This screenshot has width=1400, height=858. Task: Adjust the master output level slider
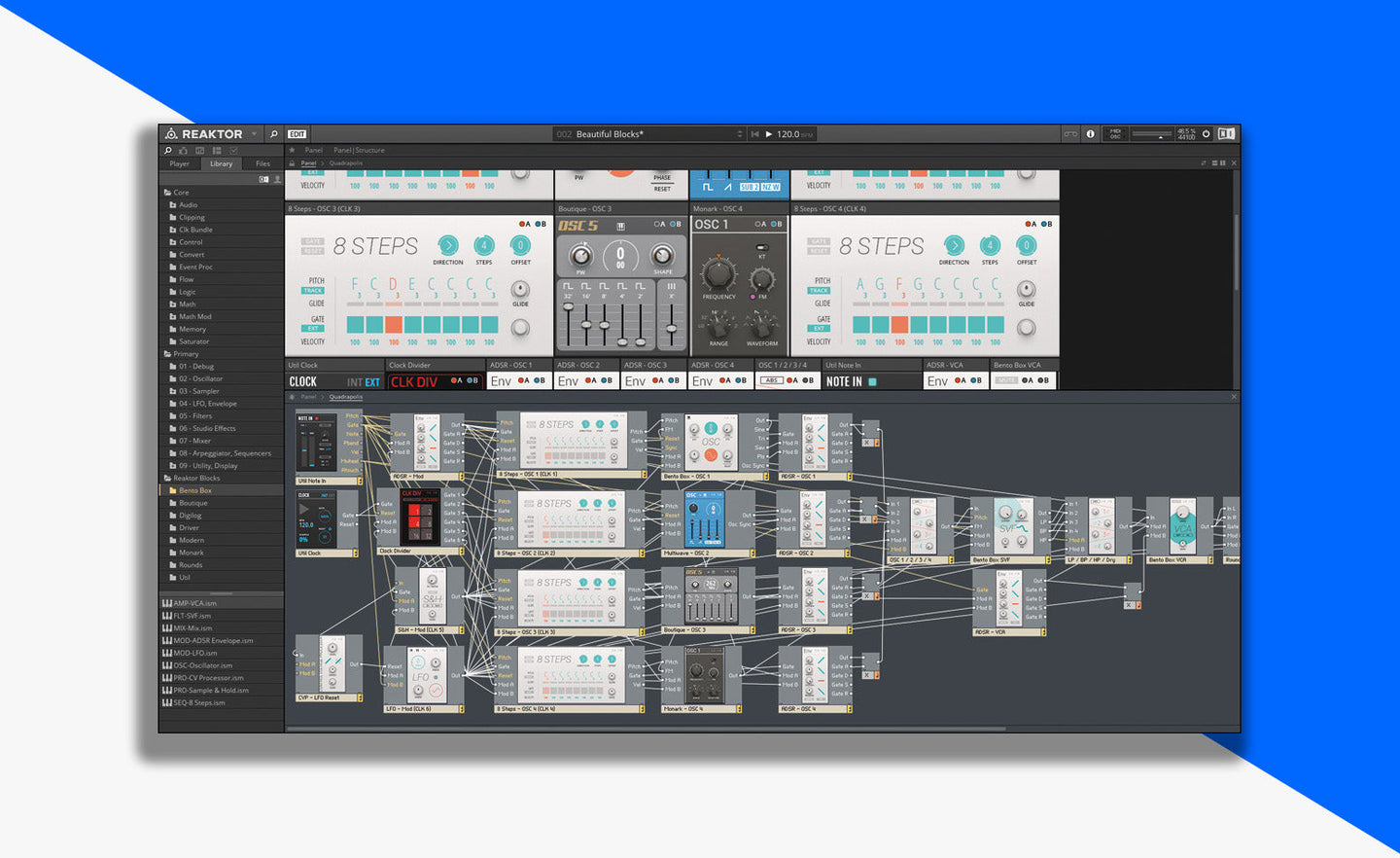[x=1152, y=134]
